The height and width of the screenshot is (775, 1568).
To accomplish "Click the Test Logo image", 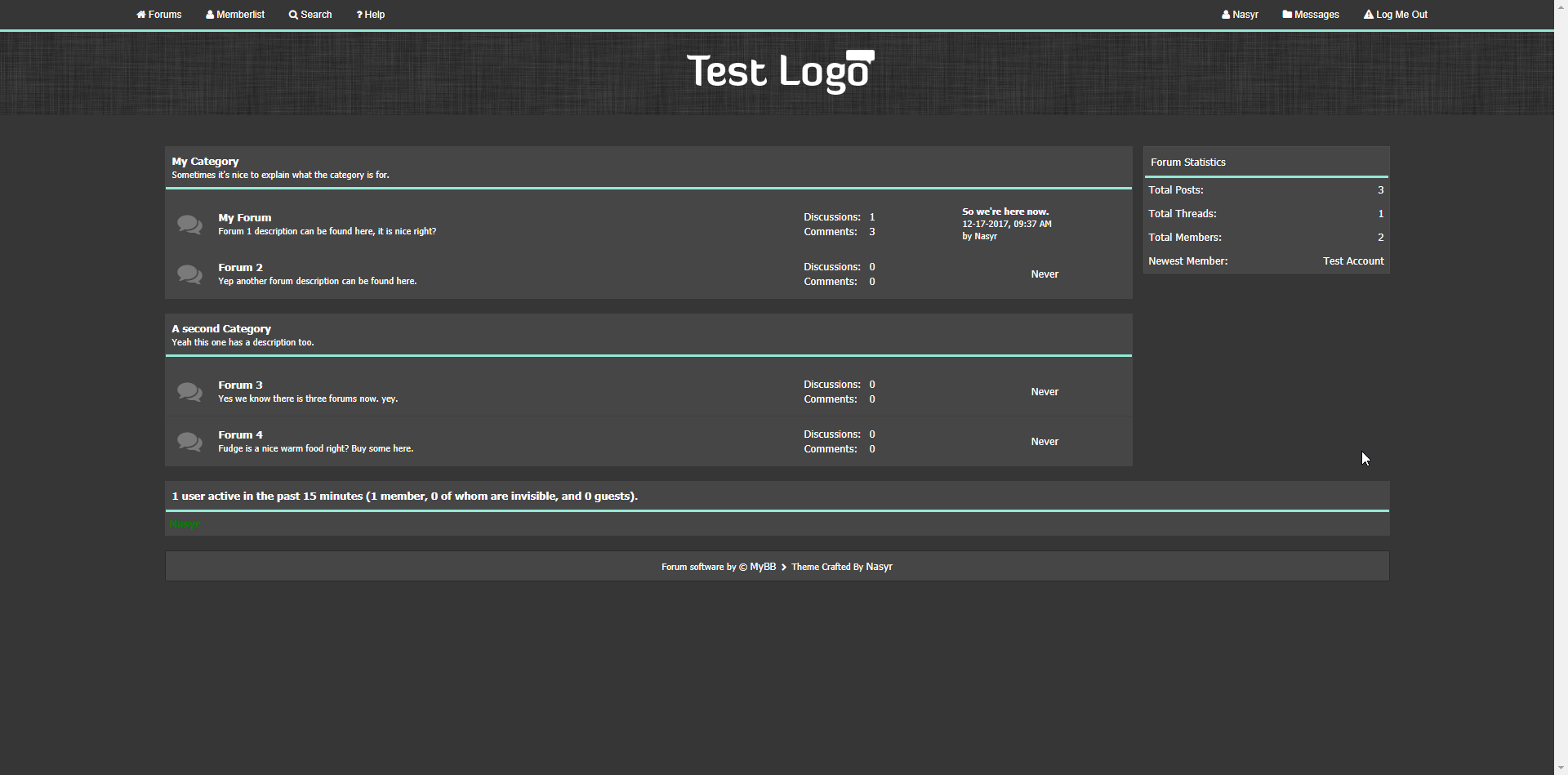I will click(780, 72).
